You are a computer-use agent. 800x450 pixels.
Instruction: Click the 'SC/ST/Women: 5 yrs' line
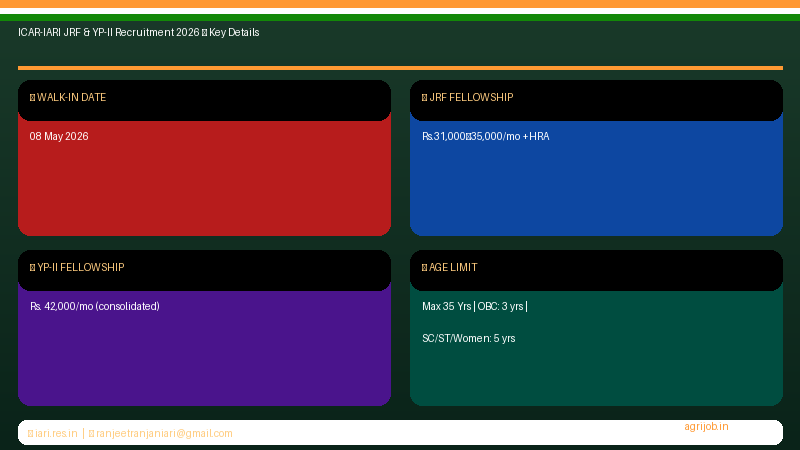468,338
